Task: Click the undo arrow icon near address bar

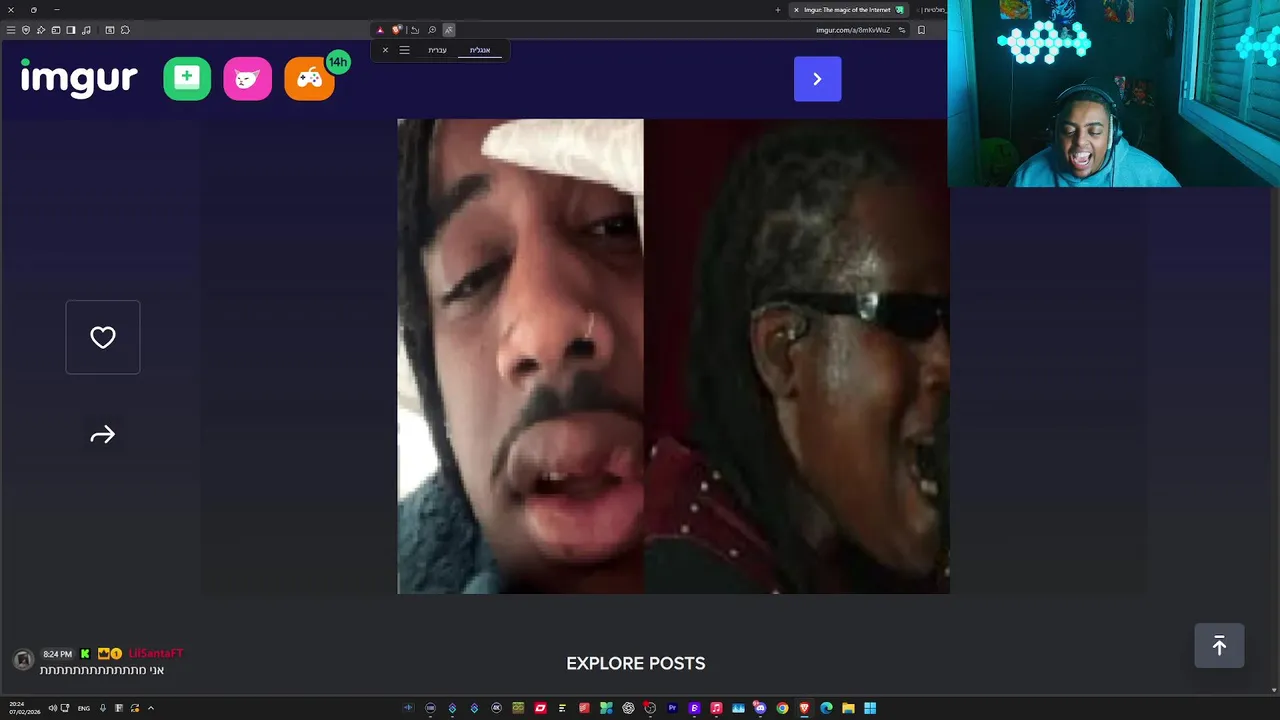Action: click(415, 30)
